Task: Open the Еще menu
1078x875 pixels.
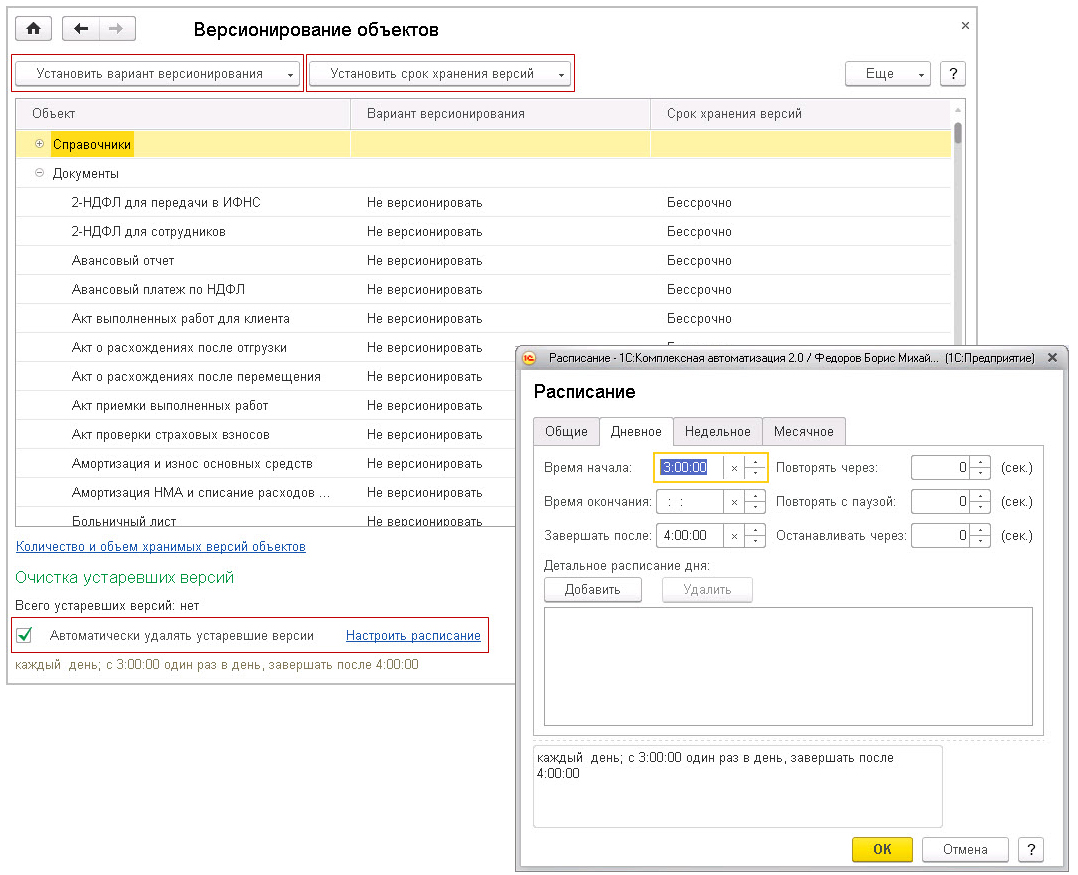Action: [888, 74]
